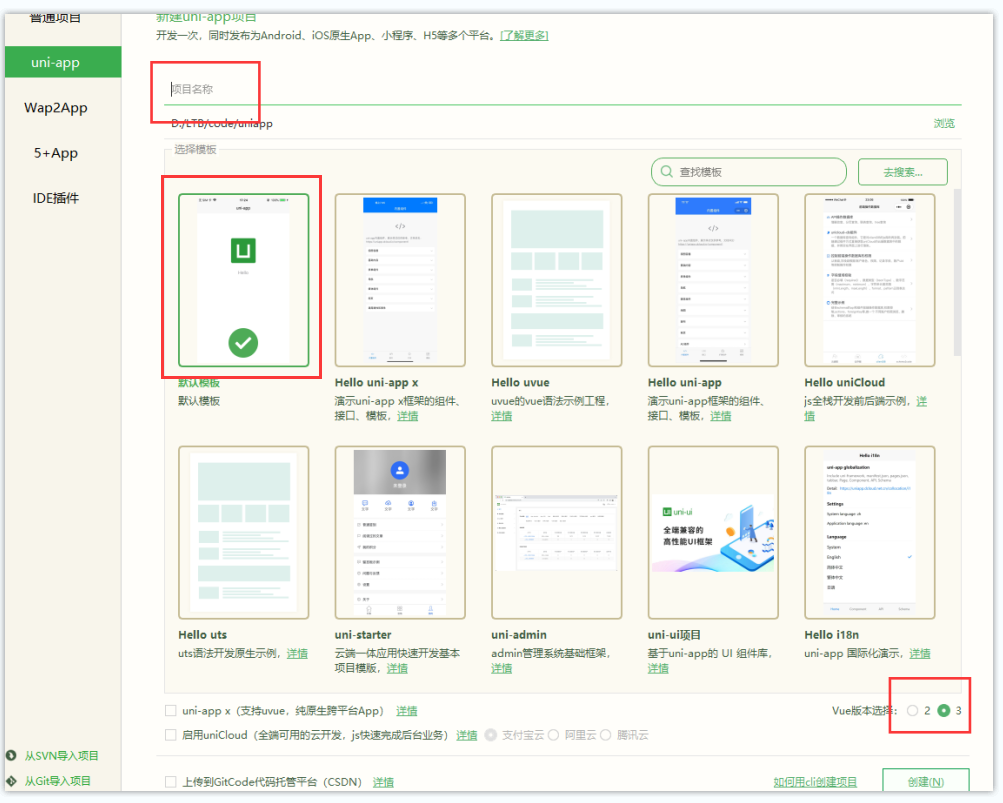Select the uni-starter template thumbnail
The height and width of the screenshot is (803, 1003).
[400, 532]
